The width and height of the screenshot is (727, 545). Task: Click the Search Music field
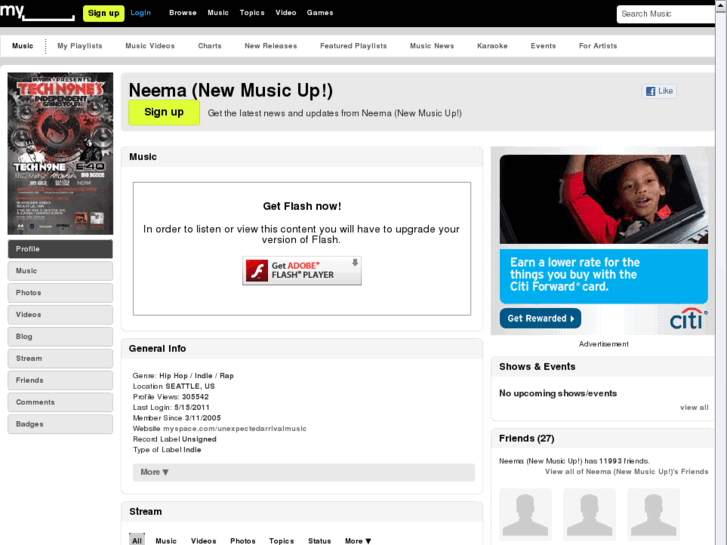pyautogui.click(x=666, y=14)
